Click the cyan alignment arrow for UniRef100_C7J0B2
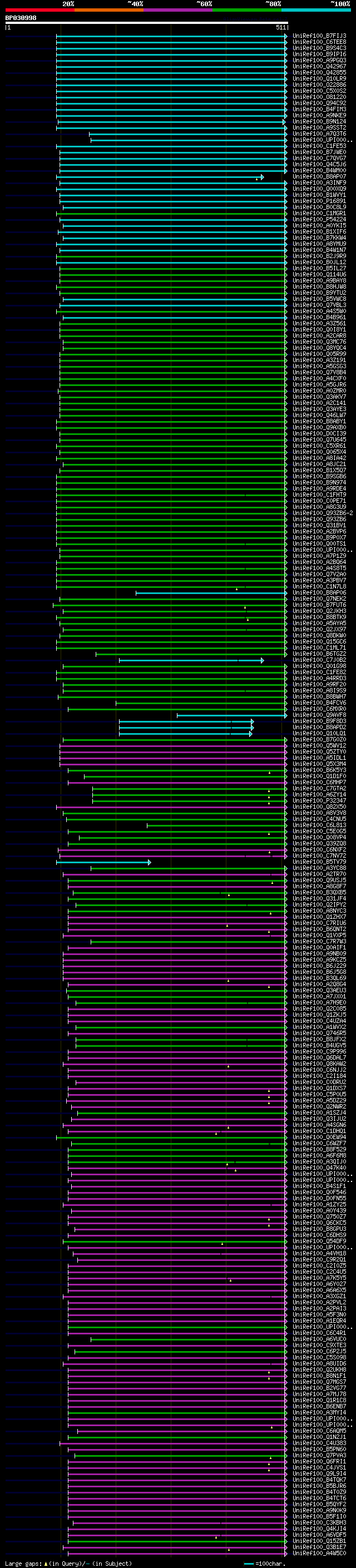 point(191,660)
